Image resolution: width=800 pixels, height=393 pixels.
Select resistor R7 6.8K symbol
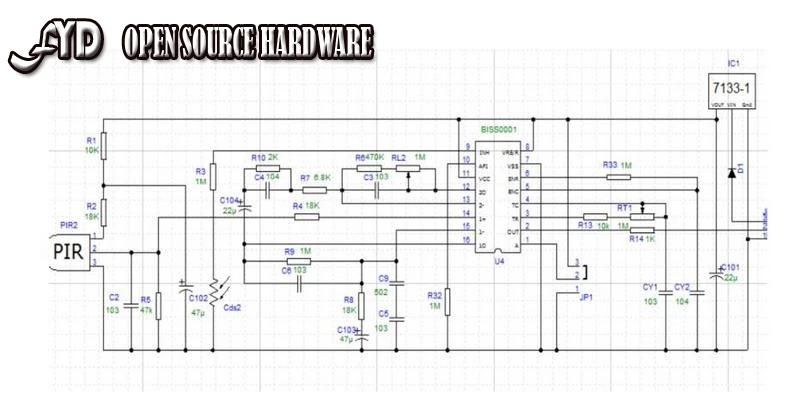coord(314,190)
